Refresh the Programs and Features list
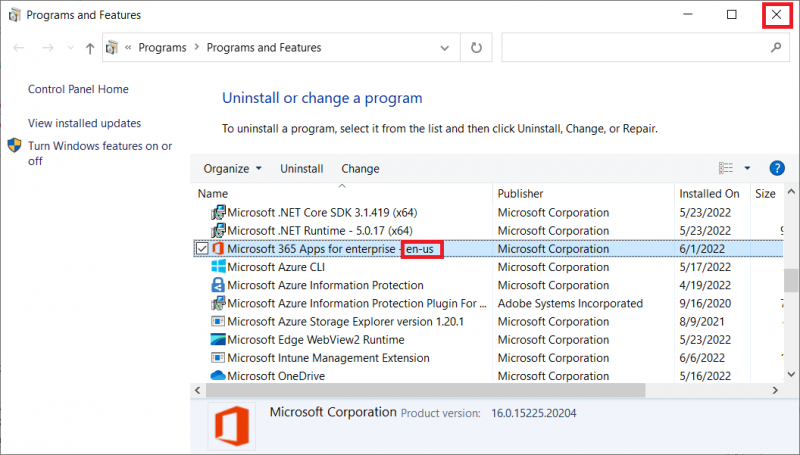Screen dimensions: 800x455 coord(476,47)
